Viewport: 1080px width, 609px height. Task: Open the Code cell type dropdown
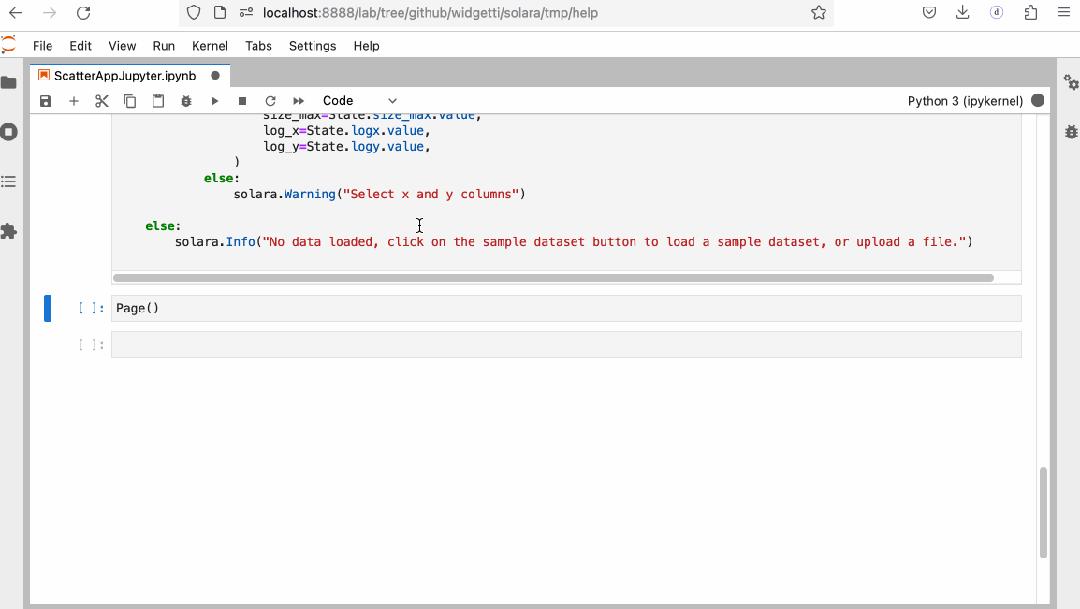click(358, 100)
